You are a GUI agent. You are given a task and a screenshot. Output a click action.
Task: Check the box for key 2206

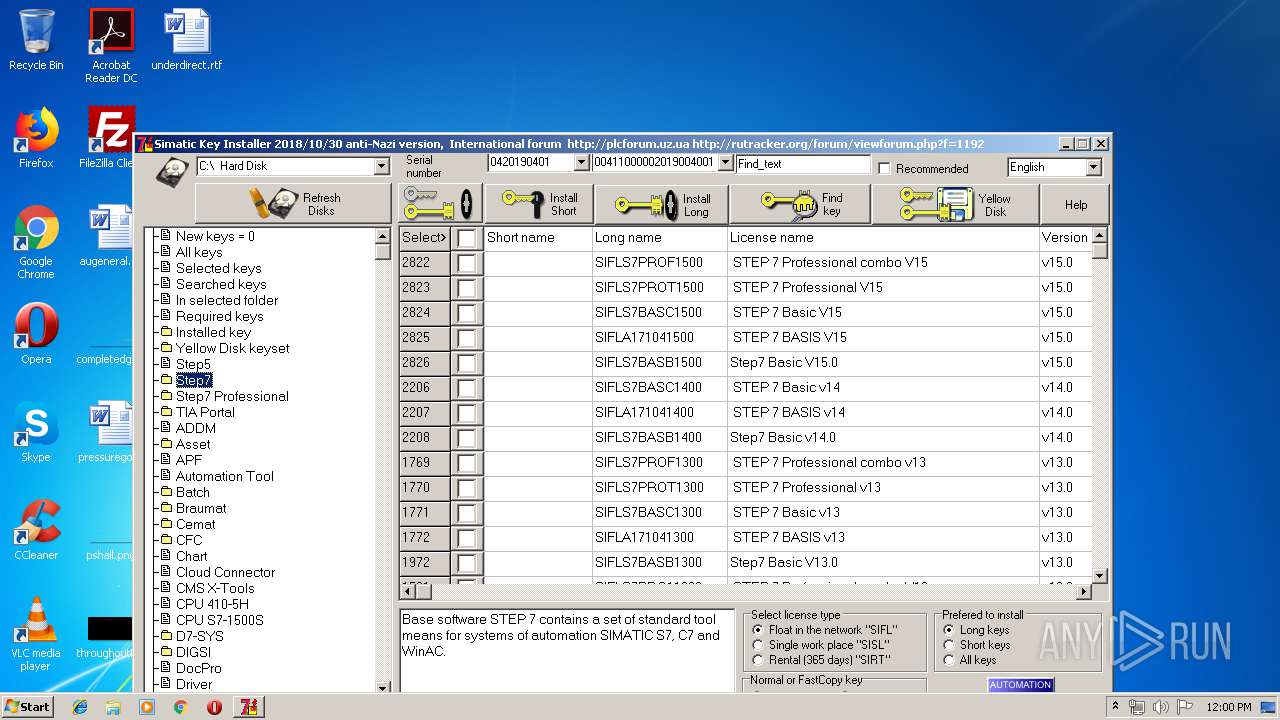click(466, 388)
